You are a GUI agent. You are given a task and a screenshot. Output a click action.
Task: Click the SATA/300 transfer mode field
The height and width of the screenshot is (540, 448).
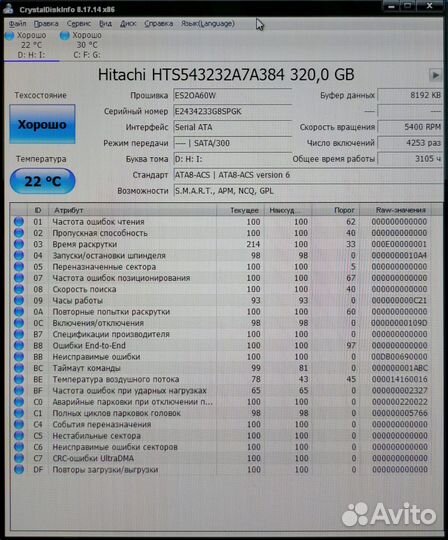click(232, 143)
